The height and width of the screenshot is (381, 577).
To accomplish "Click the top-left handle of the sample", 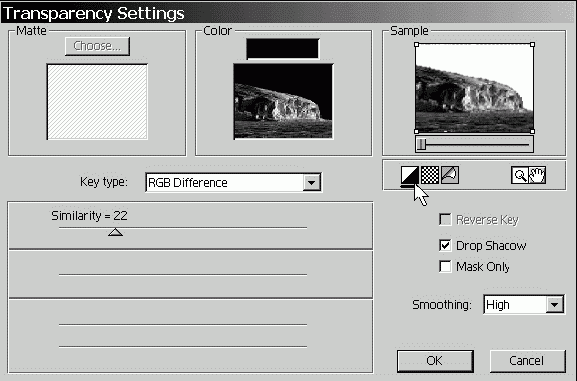I will pyautogui.click(x=417, y=45).
